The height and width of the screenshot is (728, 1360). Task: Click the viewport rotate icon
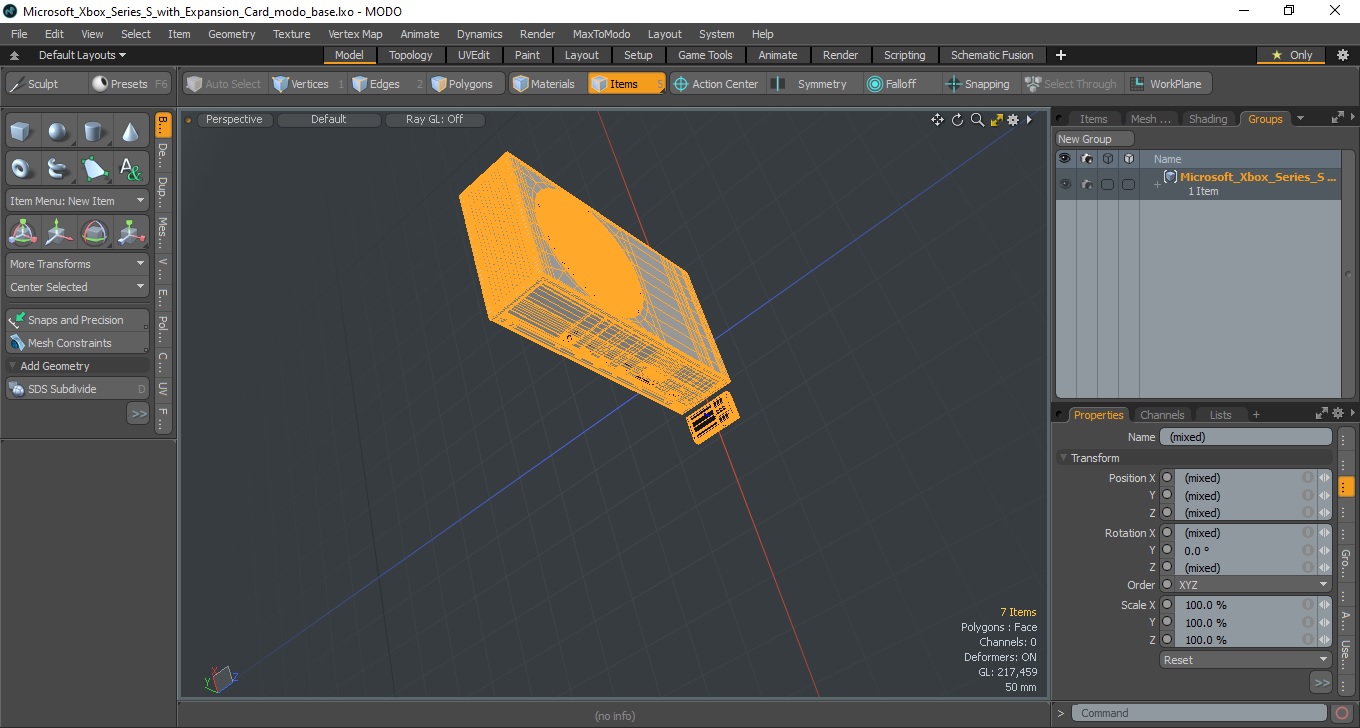957,120
